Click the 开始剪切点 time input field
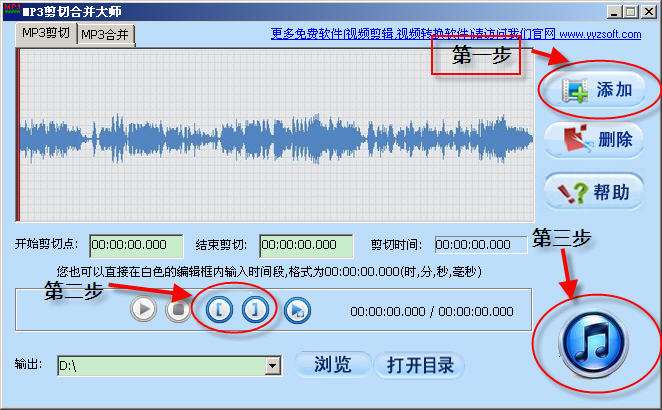The height and width of the screenshot is (410, 662). point(136,245)
